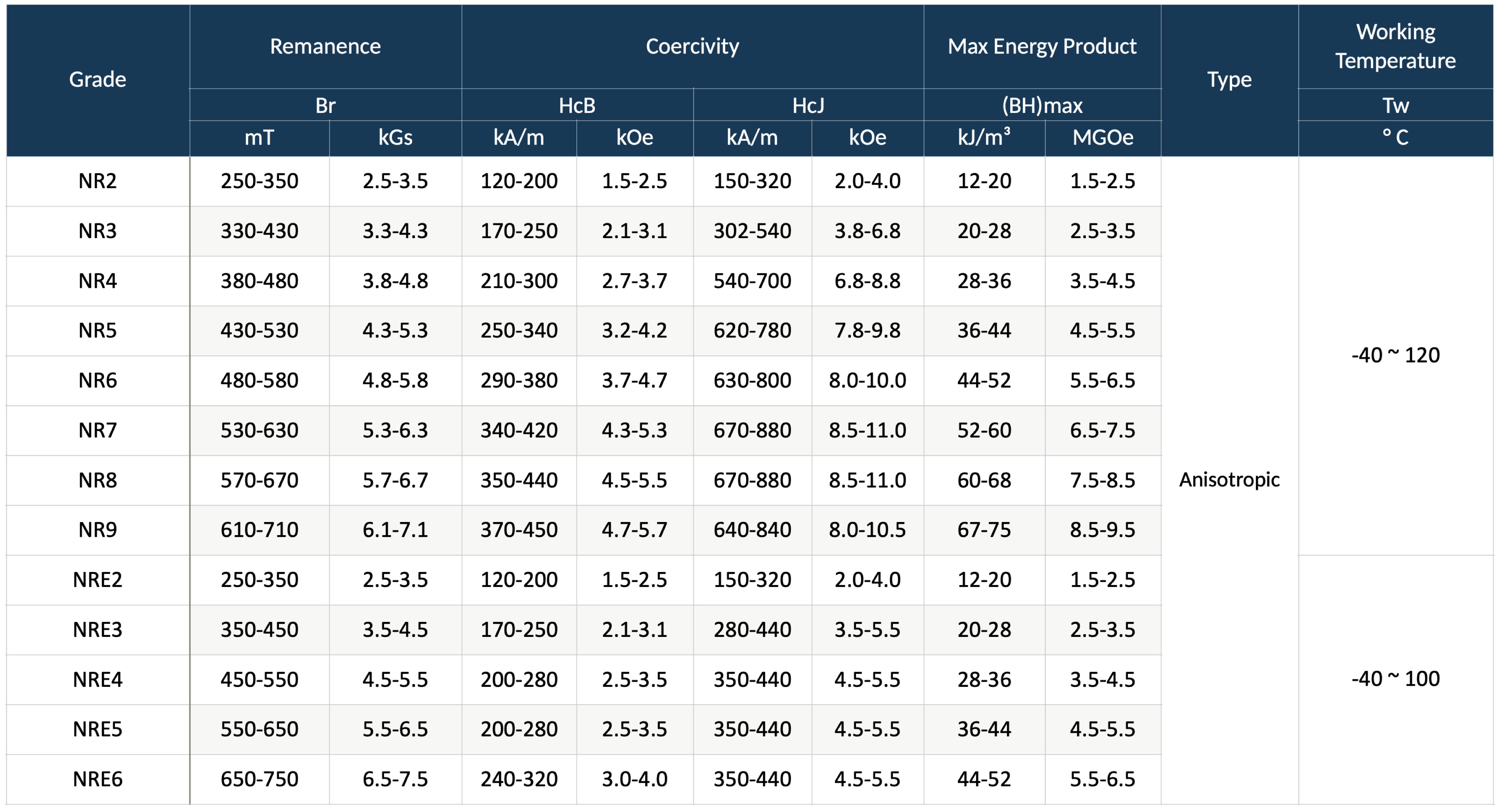This screenshot has height=812, width=1498.
Task: Select the NR8 grade cell
Action: pyautogui.click(x=98, y=481)
